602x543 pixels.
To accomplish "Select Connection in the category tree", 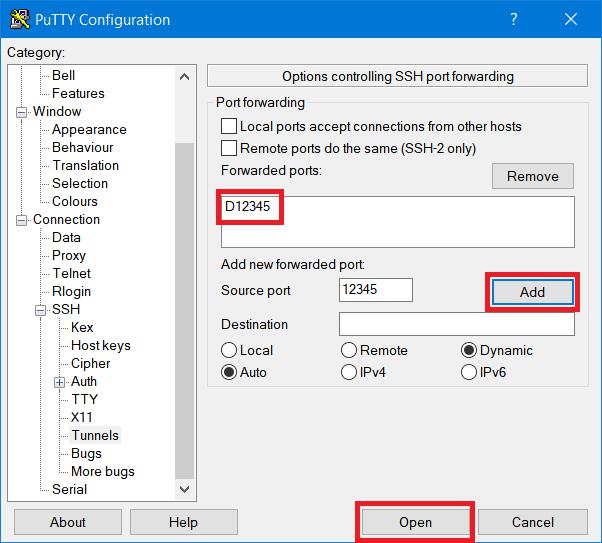I will (66, 220).
